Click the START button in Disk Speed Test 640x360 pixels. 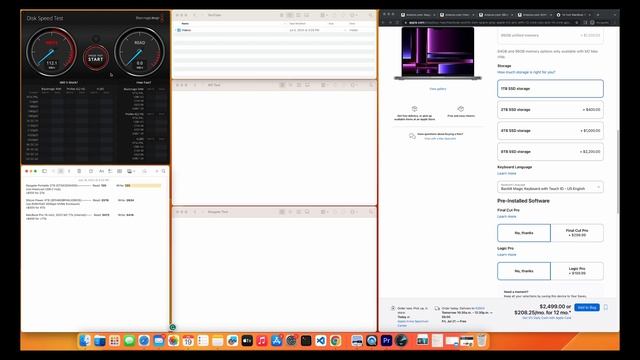tap(96, 58)
